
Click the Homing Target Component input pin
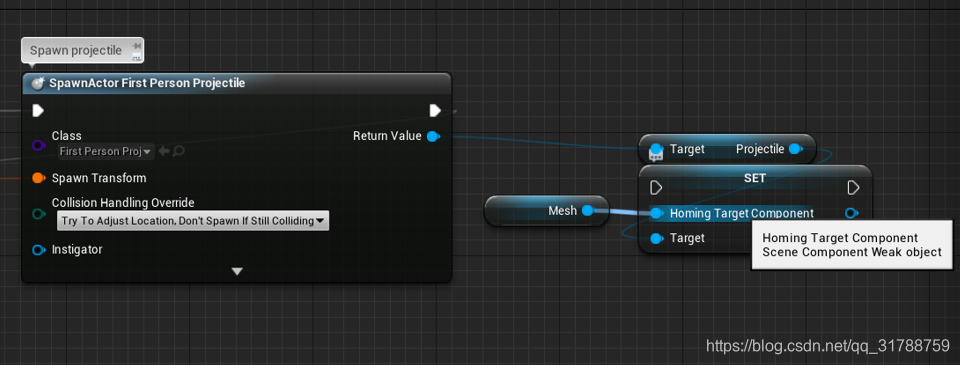pyautogui.click(x=656, y=213)
